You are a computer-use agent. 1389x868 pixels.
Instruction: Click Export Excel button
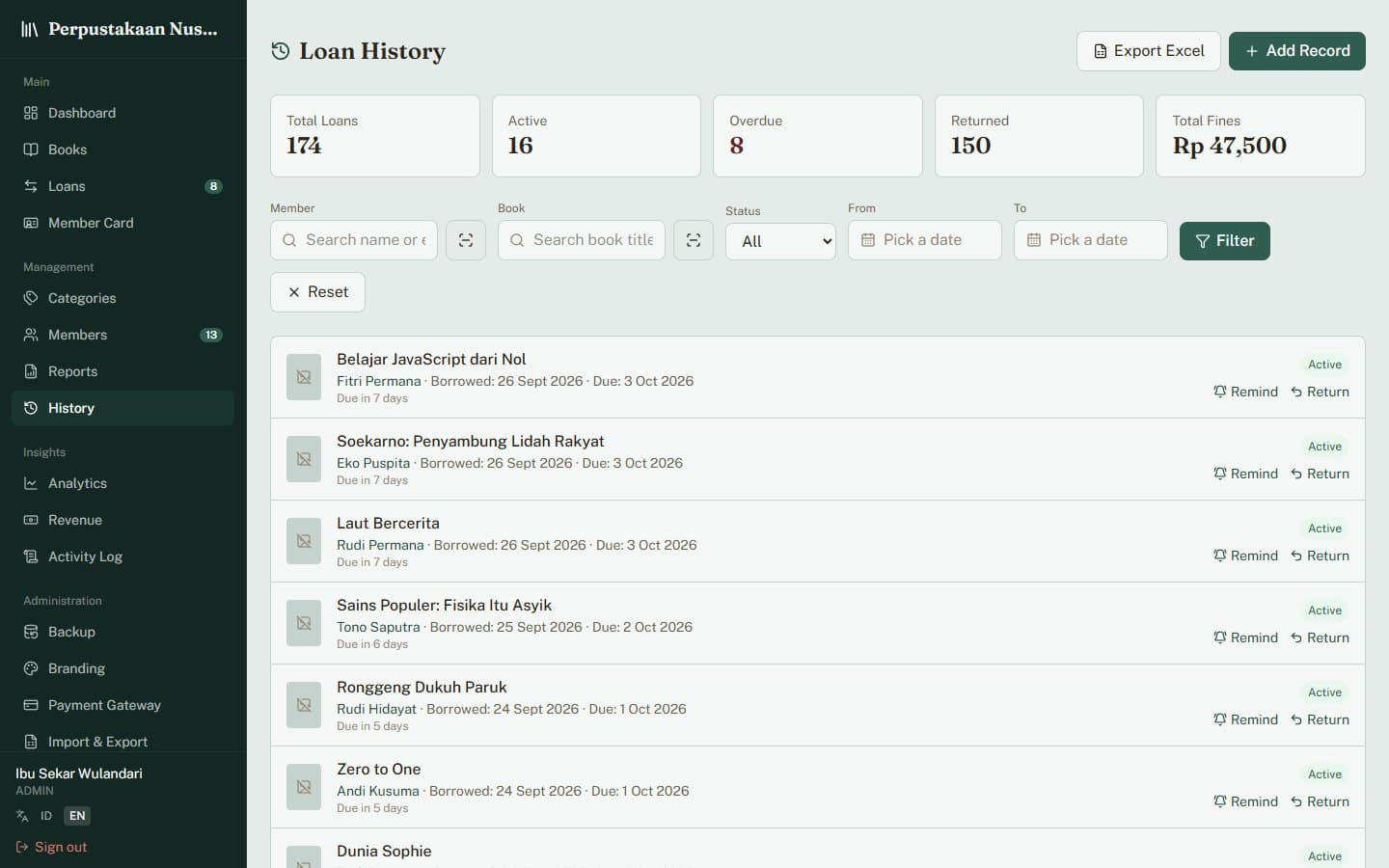(1149, 51)
